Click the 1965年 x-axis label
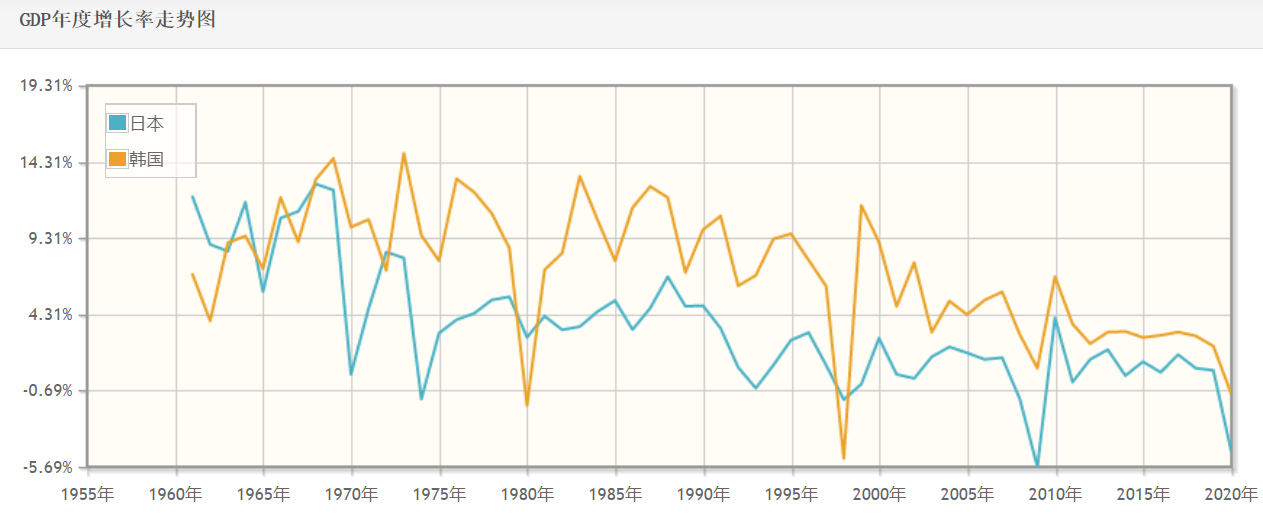The height and width of the screenshot is (514, 1263). [264, 493]
